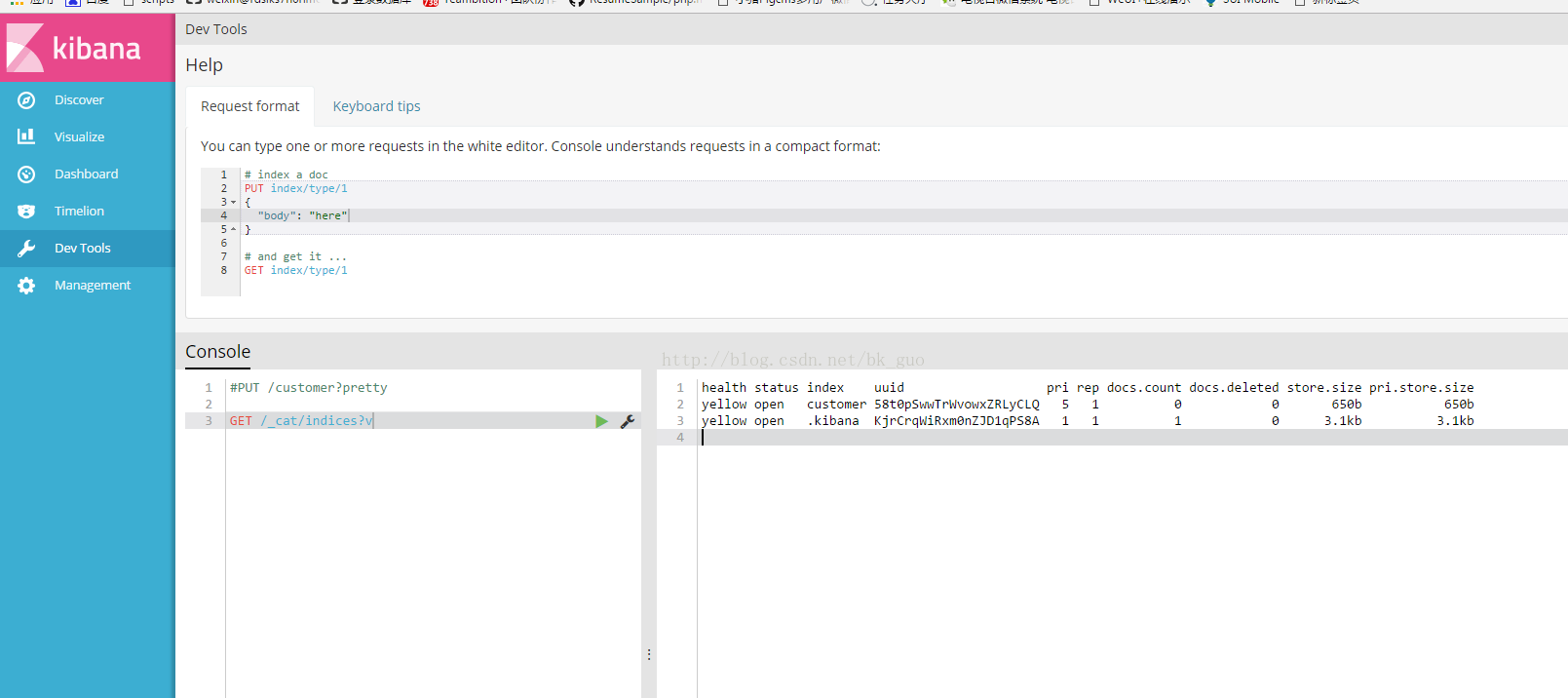The height and width of the screenshot is (698, 1568).
Task: Open the console wrench options menu
Action: 628,421
